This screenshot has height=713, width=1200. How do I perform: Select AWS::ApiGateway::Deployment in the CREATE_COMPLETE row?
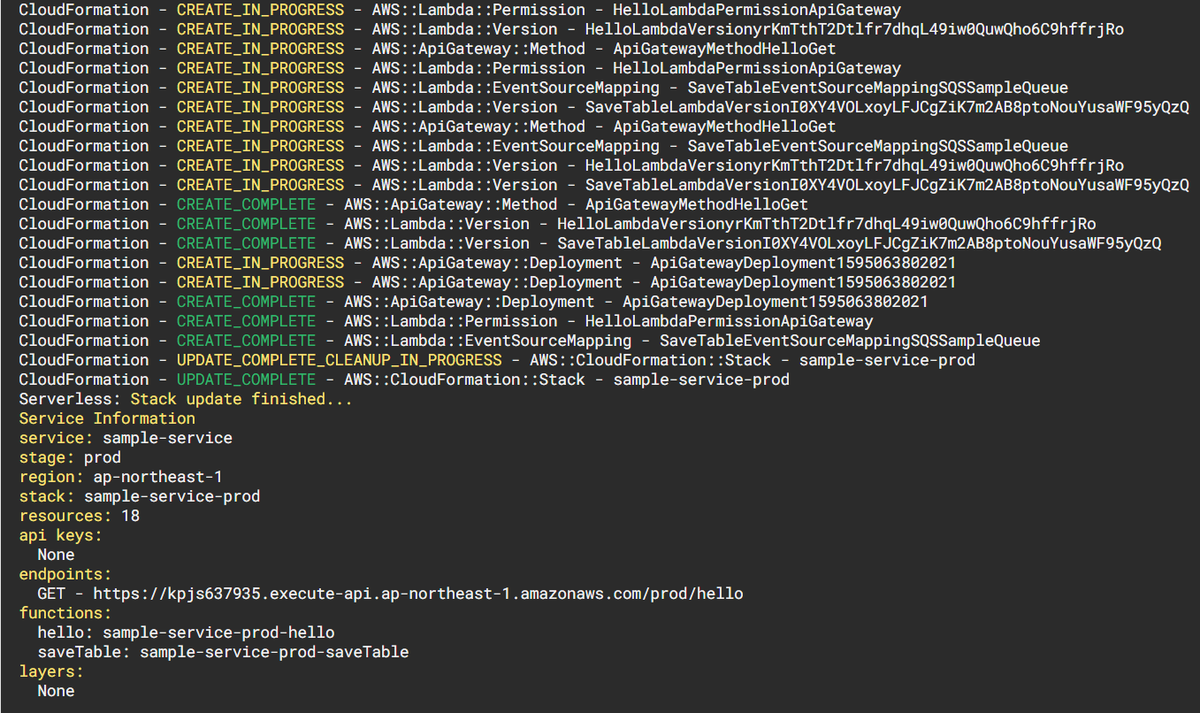[469, 302]
